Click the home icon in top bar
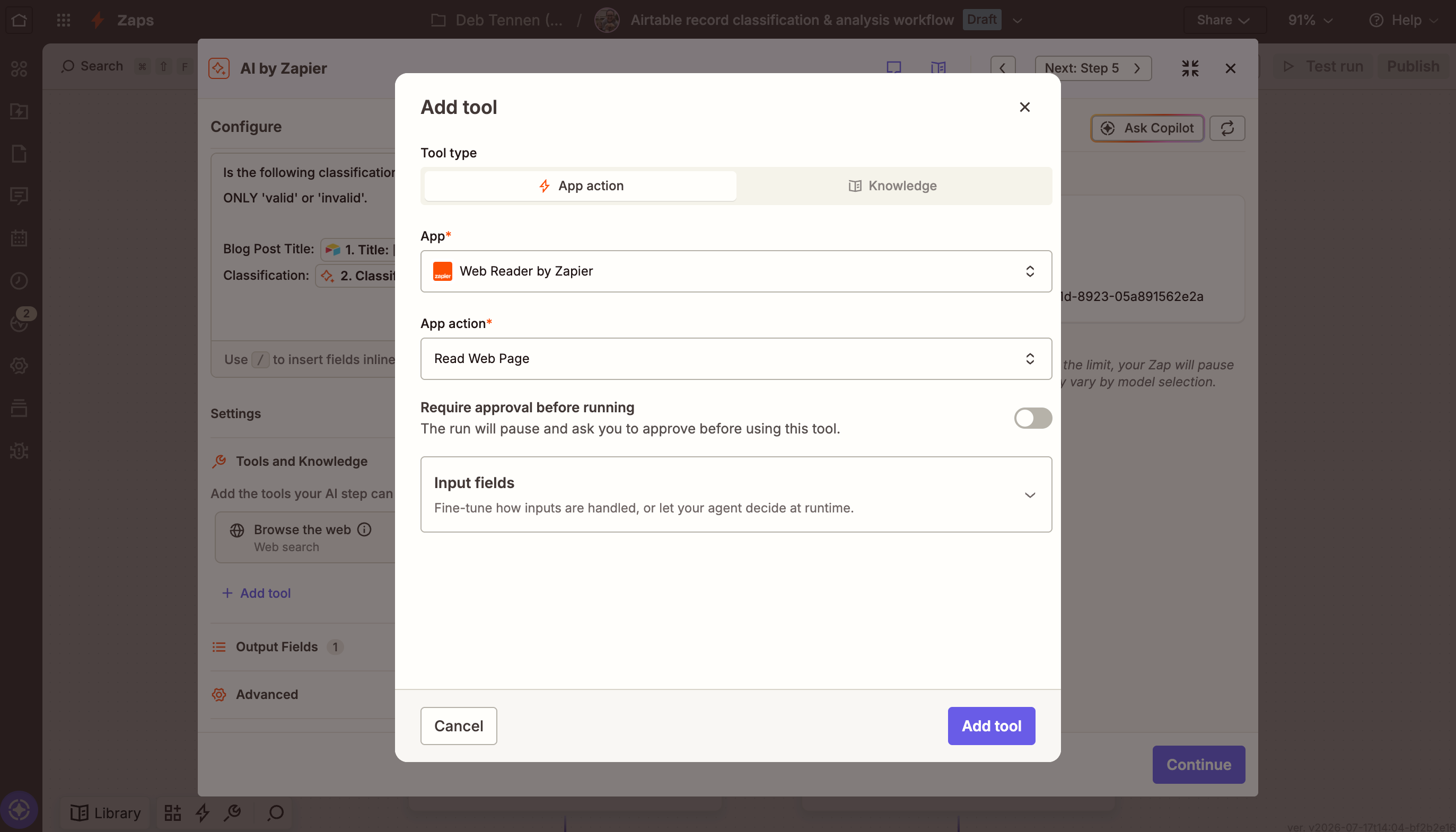The height and width of the screenshot is (832, 1456). (x=19, y=20)
